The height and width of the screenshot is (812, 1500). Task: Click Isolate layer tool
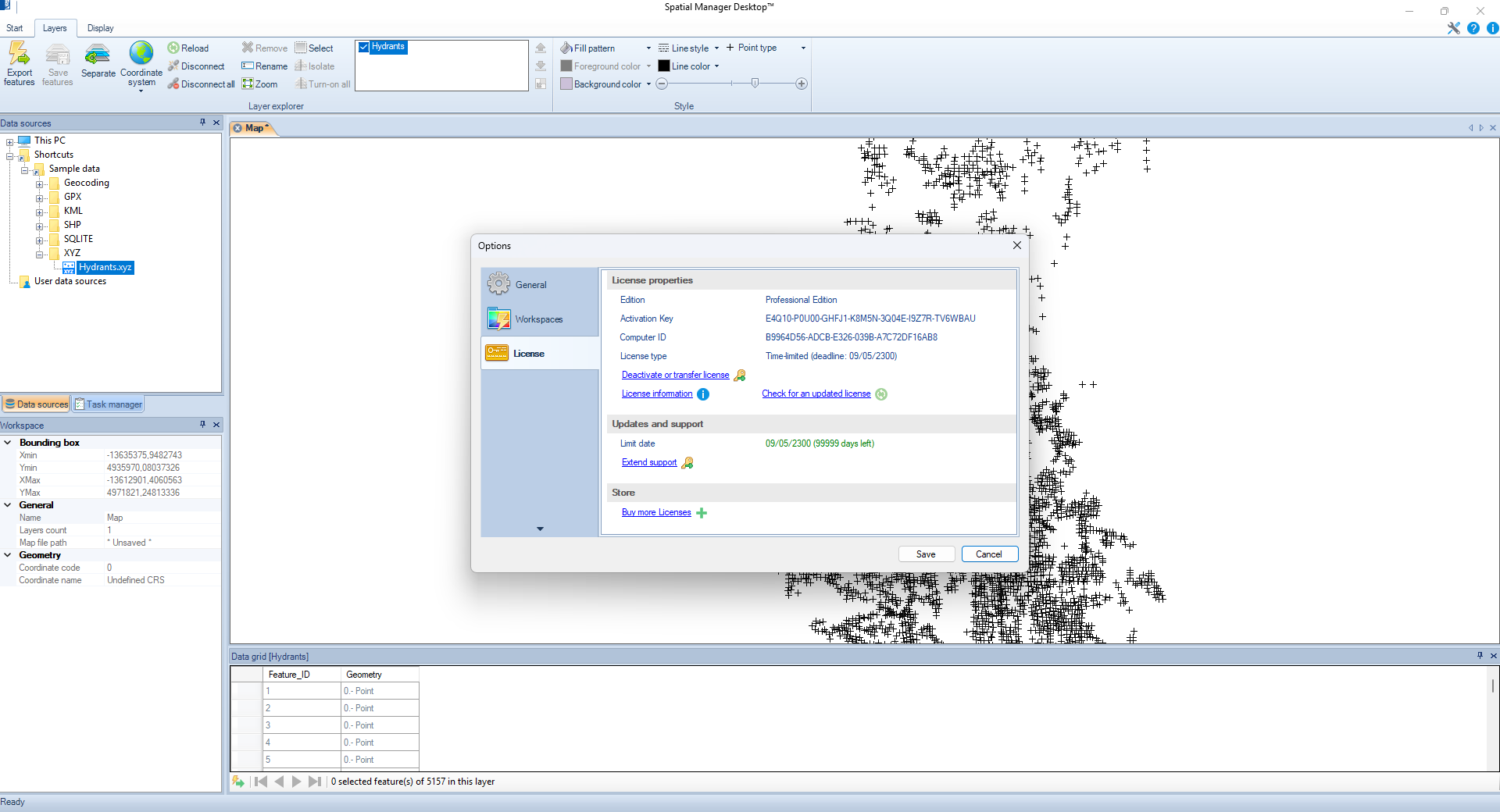[x=315, y=66]
